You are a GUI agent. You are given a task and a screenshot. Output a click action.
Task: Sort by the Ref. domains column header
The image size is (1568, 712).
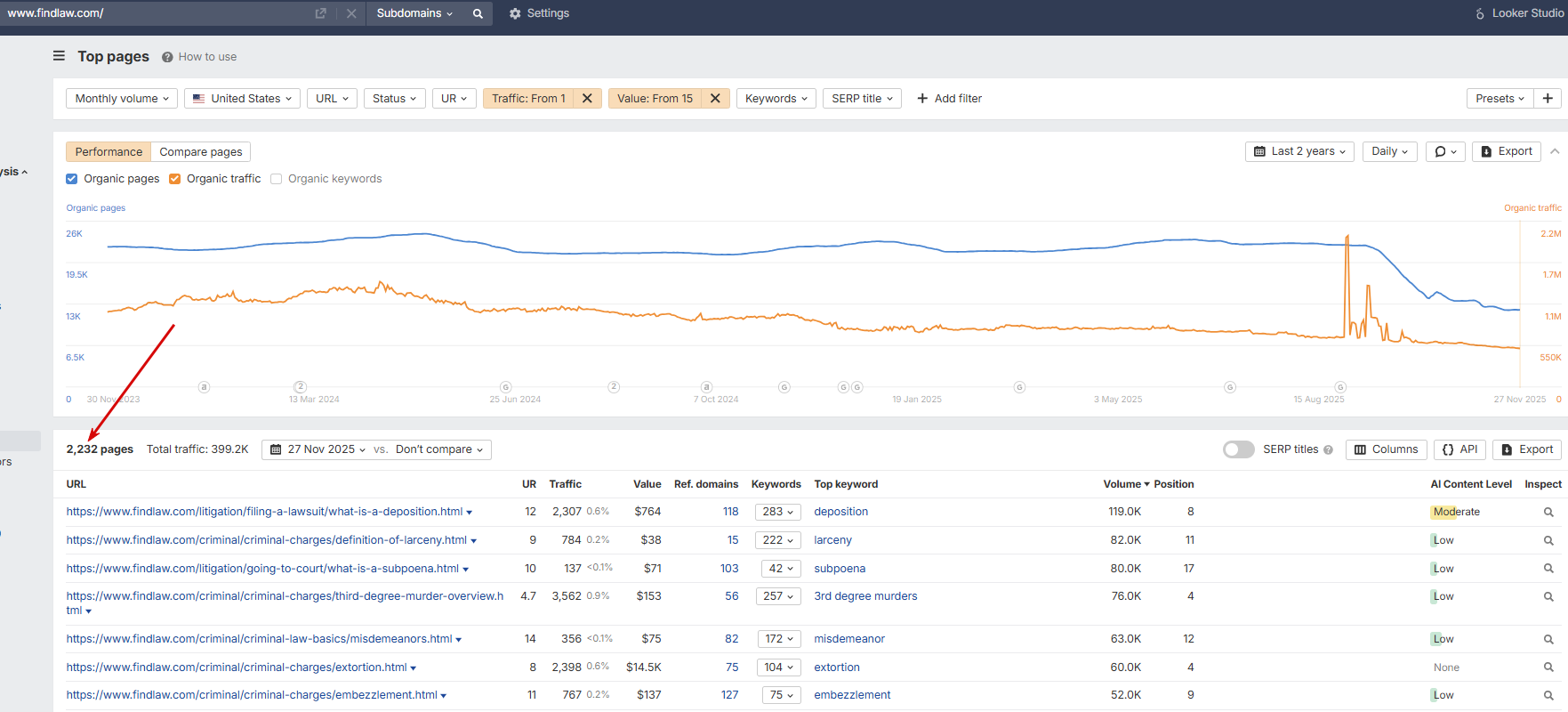[706, 484]
